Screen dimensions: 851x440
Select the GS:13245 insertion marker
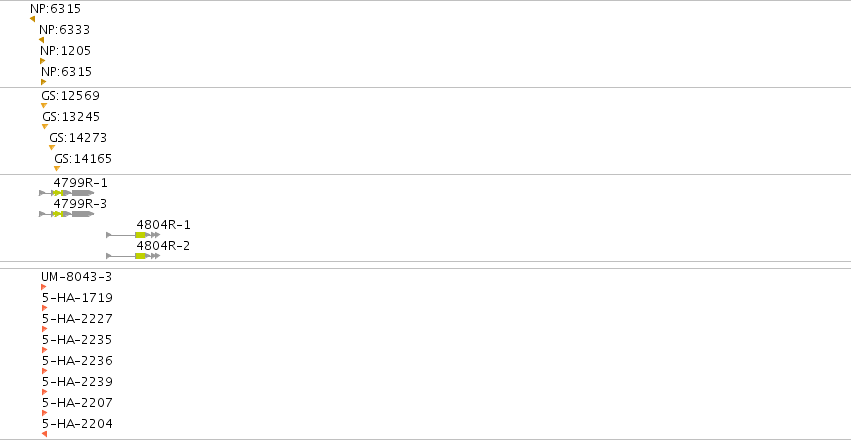pyautogui.click(x=45, y=127)
